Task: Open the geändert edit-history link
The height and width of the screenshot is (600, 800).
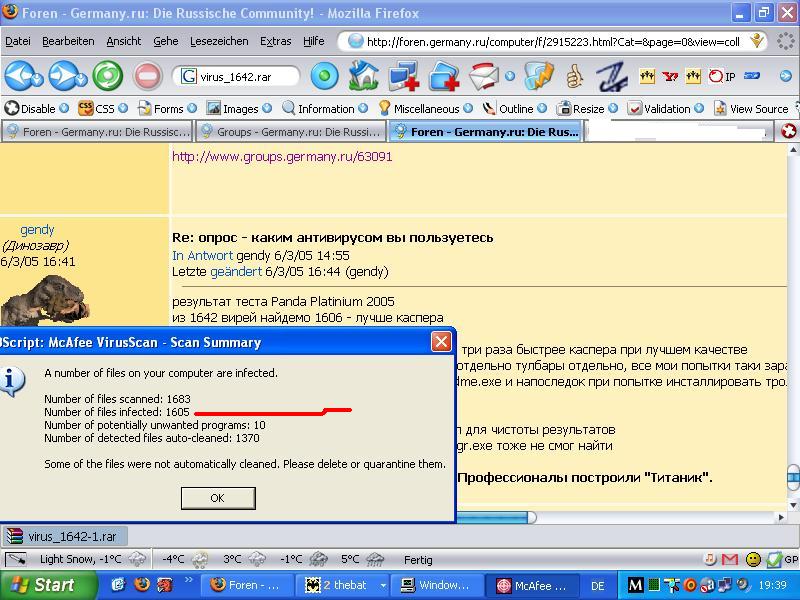Action: click(x=236, y=272)
